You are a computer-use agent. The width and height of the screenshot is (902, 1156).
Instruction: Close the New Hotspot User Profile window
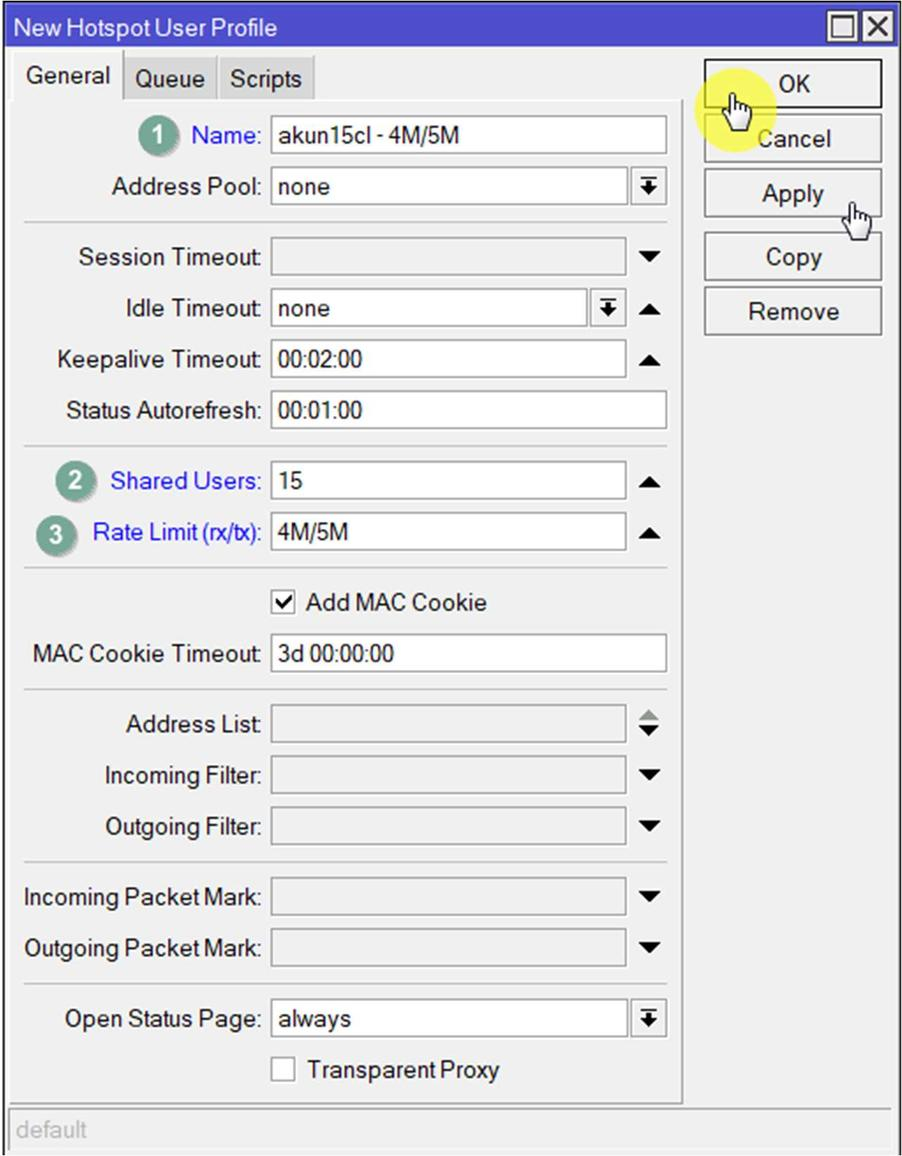(877, 27)
